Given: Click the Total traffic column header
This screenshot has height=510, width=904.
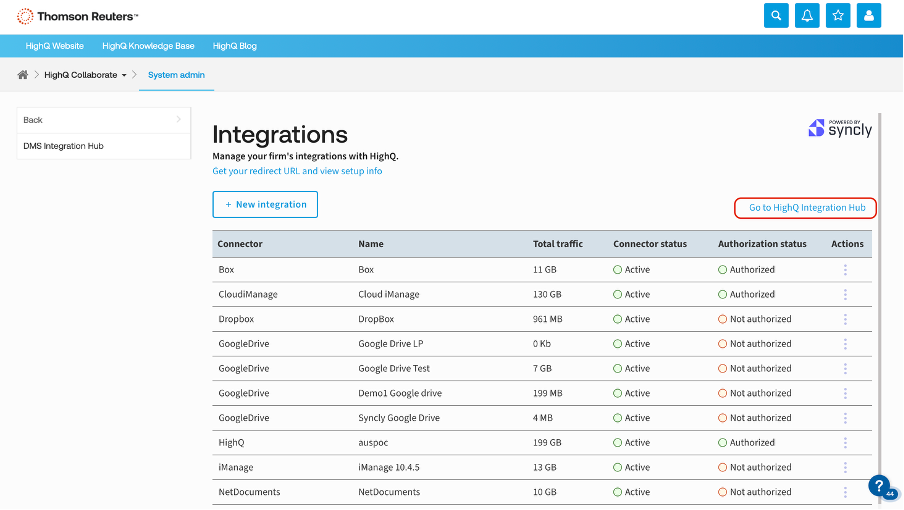Looking at the screenshot, I should [x=558, y=244].
